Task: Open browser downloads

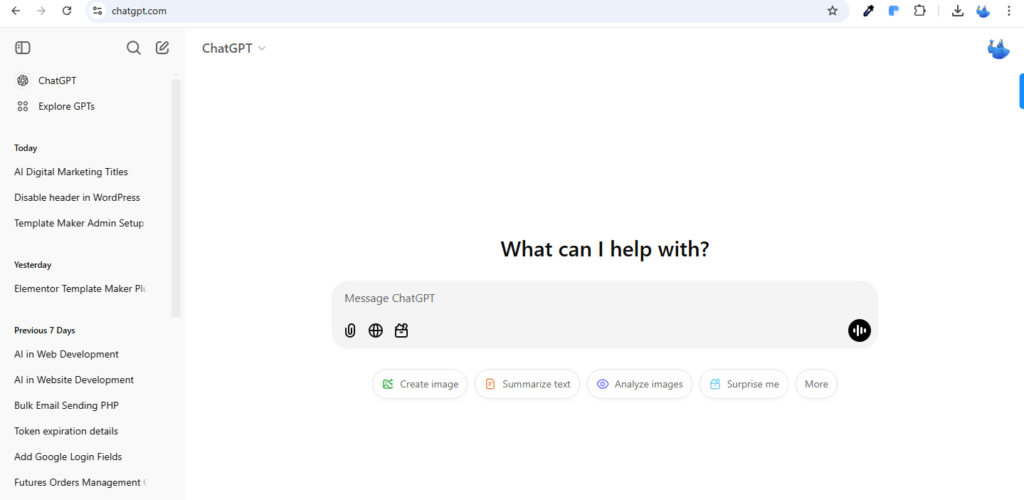Action: (957, 10)
